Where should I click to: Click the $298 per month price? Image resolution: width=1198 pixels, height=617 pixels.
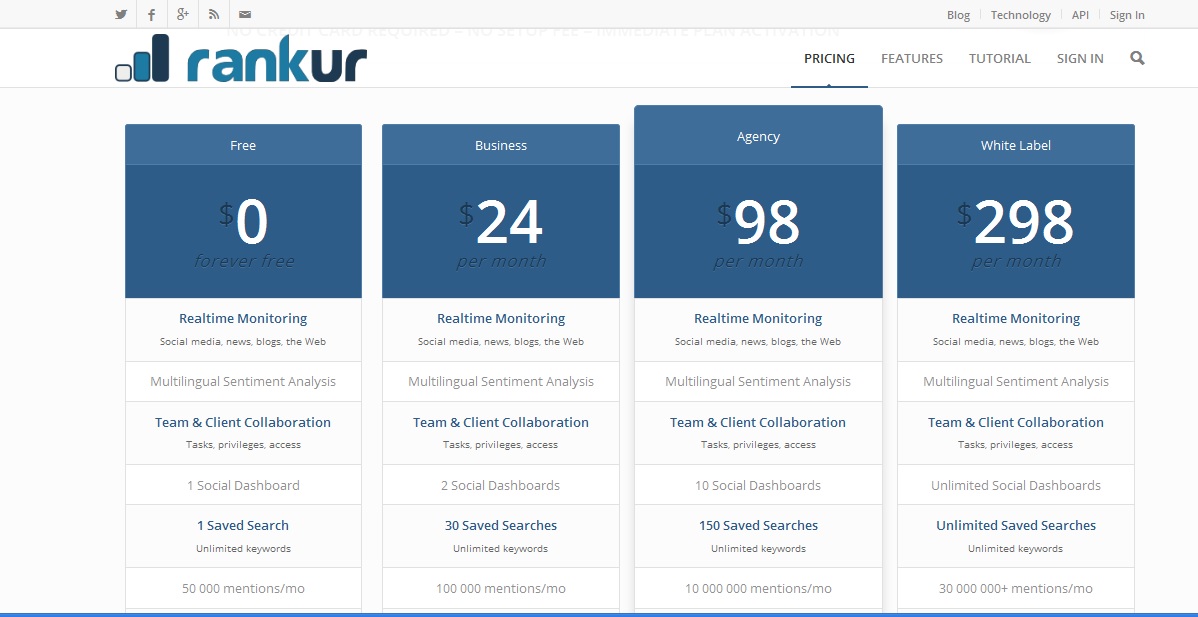[1016, 233]
